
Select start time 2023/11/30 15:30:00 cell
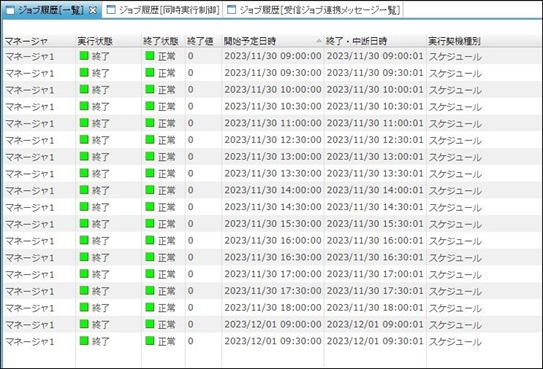273,224
